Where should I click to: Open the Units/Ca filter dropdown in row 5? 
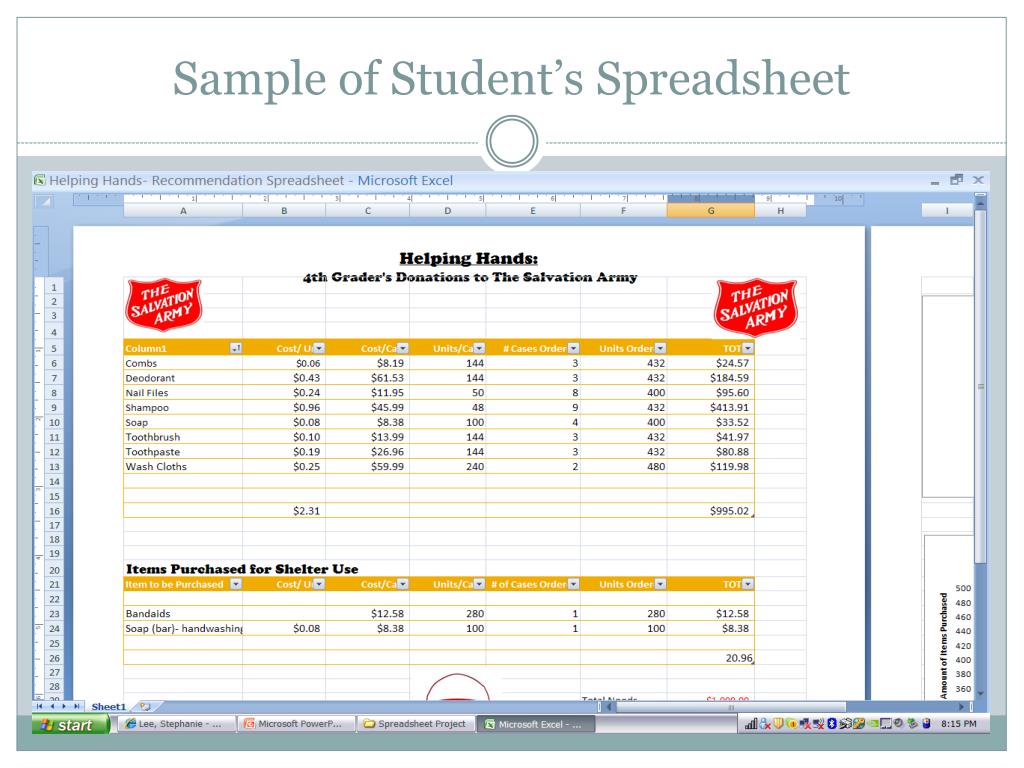tap(479, 349)
